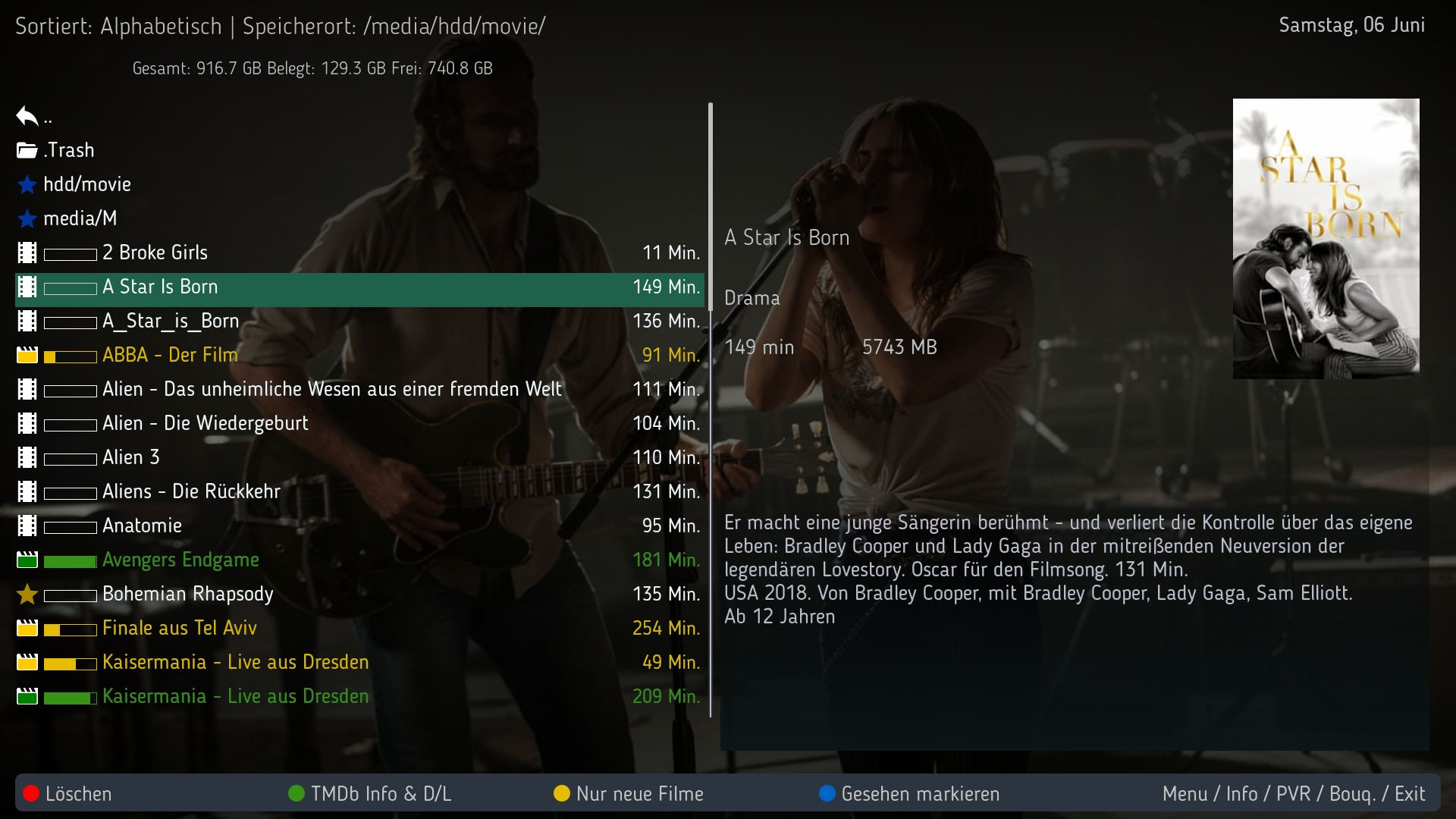
Task: Click the Menu / Info / PVR / Bouq. / Exit label
Action: point(1294,793)
